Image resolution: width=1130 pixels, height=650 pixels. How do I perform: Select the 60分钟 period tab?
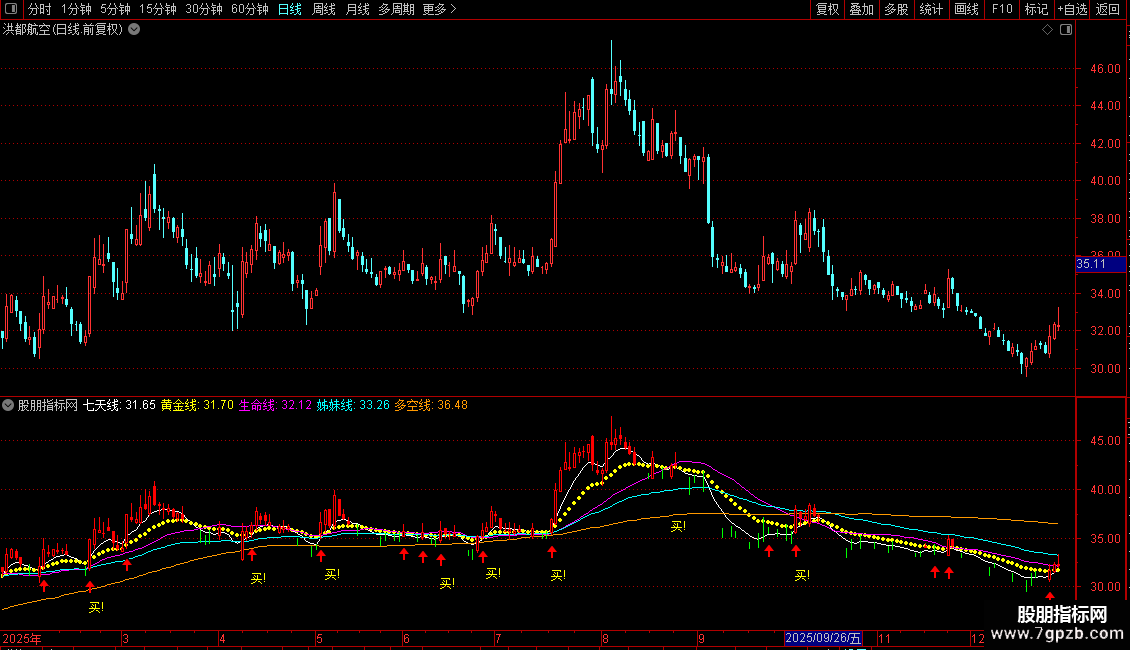249,10
